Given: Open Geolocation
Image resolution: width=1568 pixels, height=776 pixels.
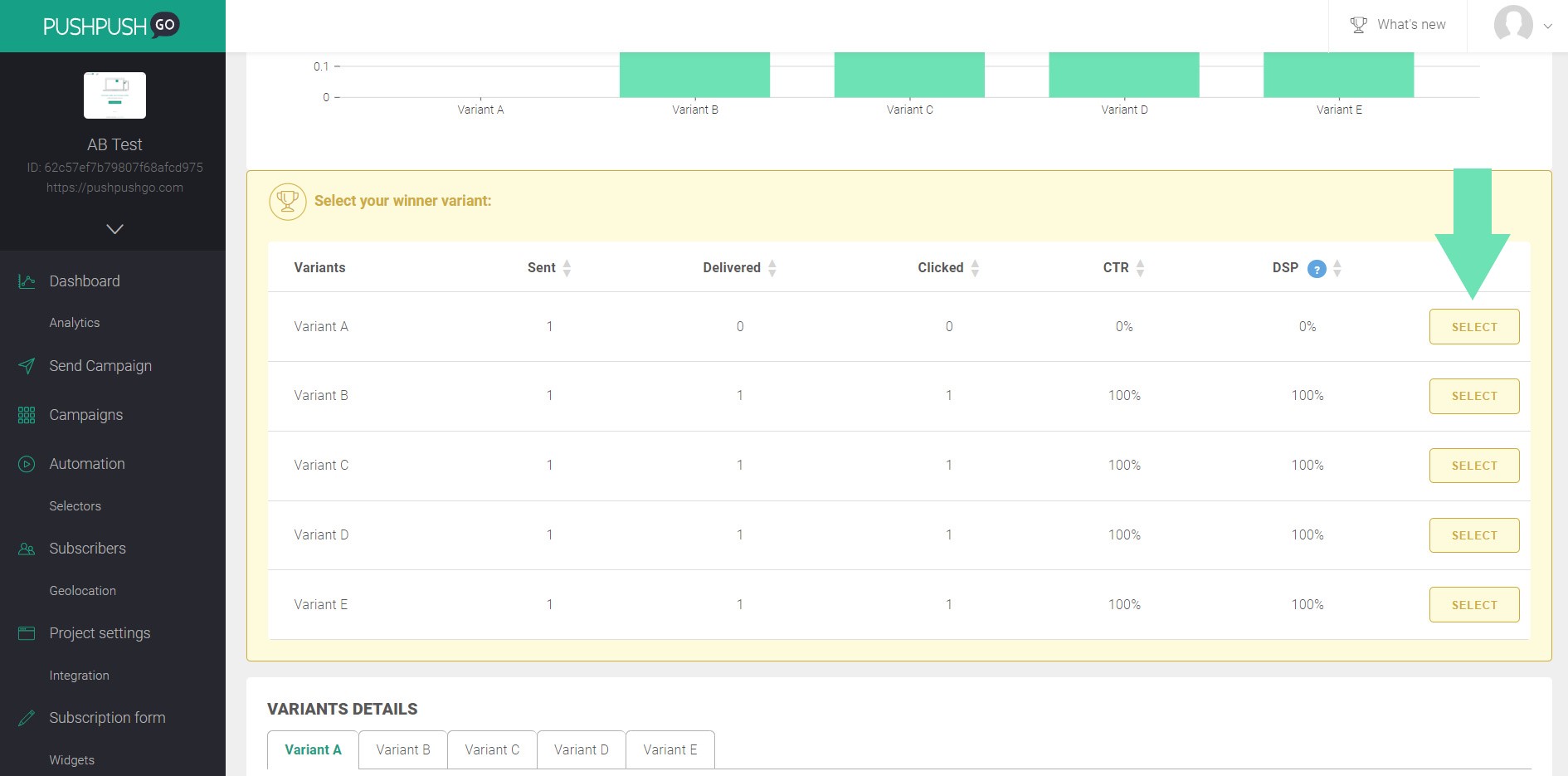Looking at the screenshot, I should 83,591.
